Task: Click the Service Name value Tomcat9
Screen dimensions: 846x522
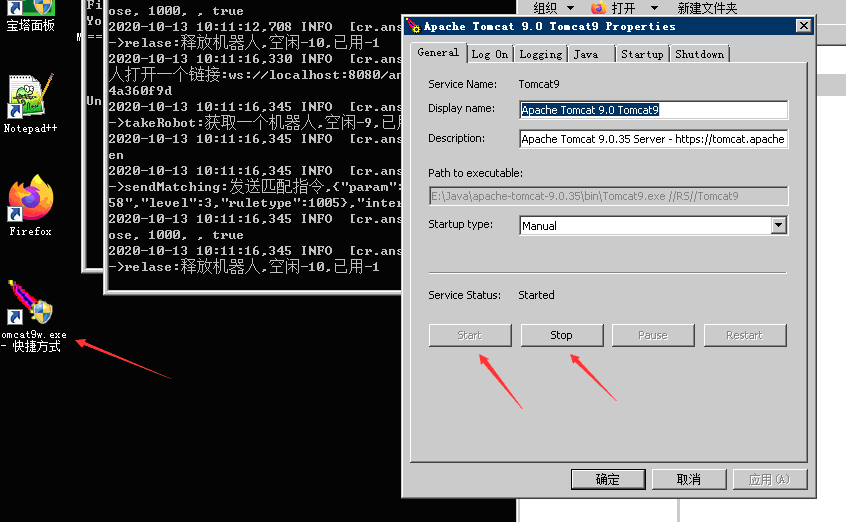Action: (x=539, y=84)
